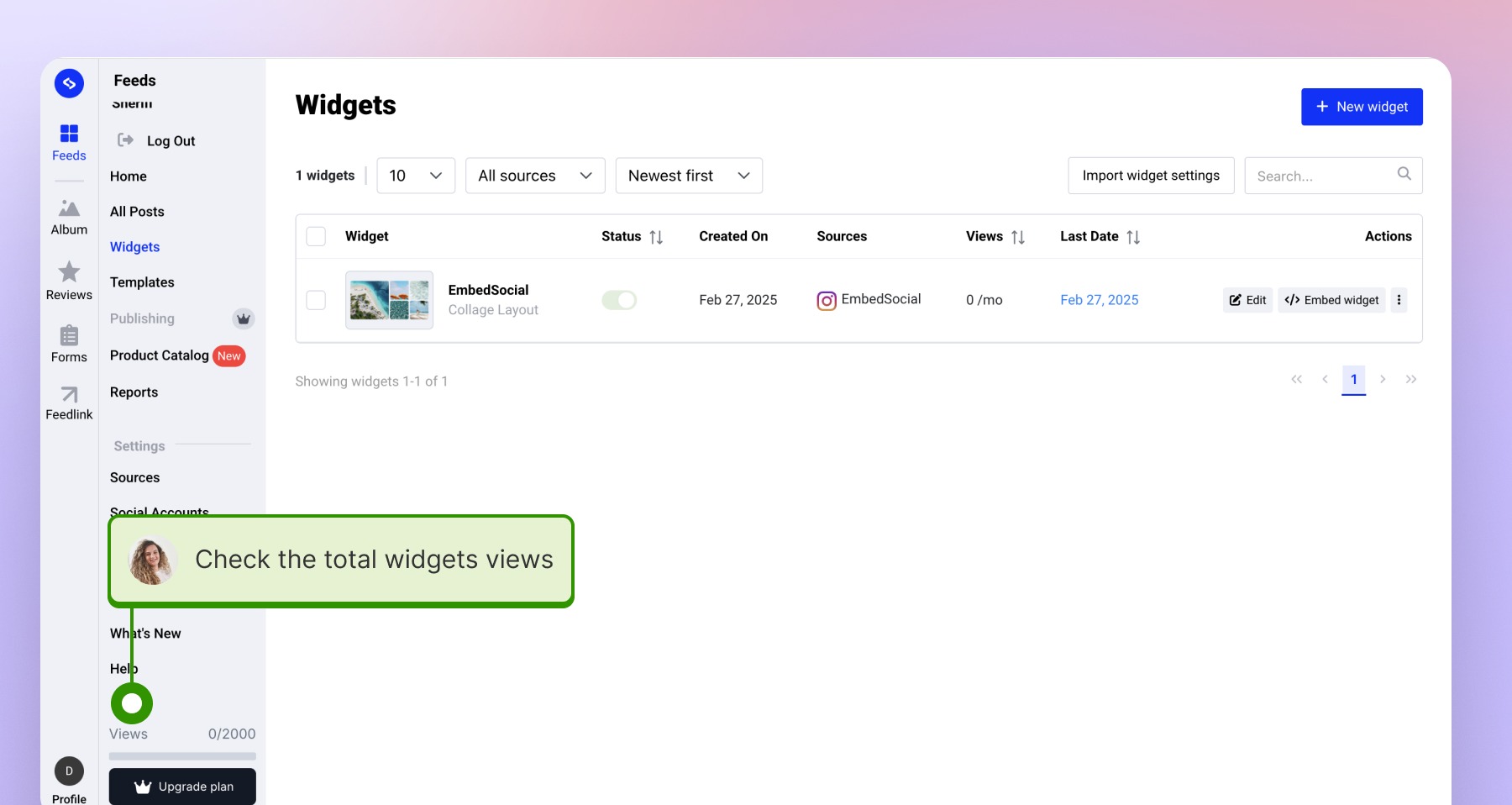Go to next page arrow
The width and height of the screenshot is (1512, 805).
click(1383, 379)
